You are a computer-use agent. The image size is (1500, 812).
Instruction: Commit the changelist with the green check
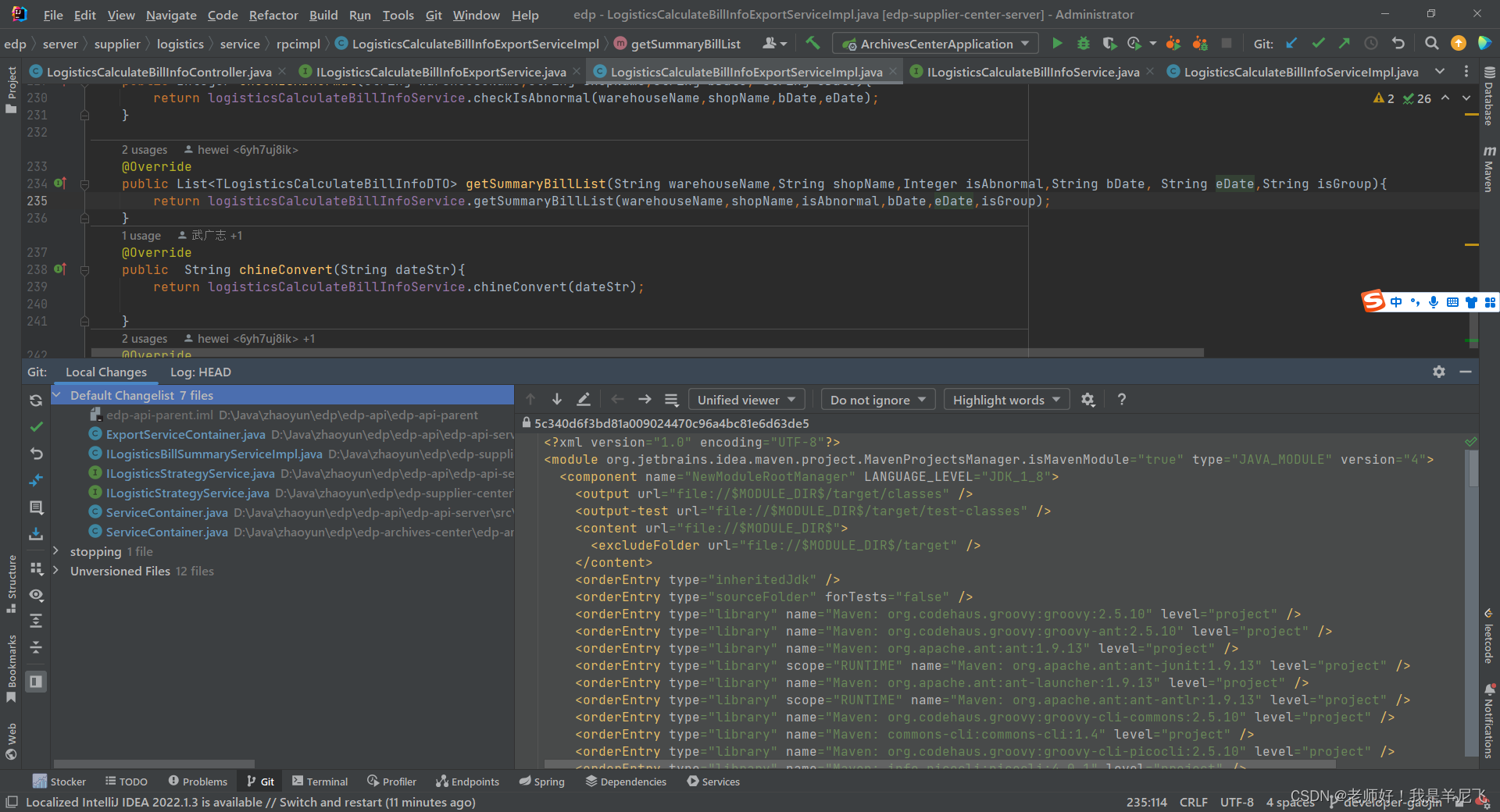click(x=36, y=427)
